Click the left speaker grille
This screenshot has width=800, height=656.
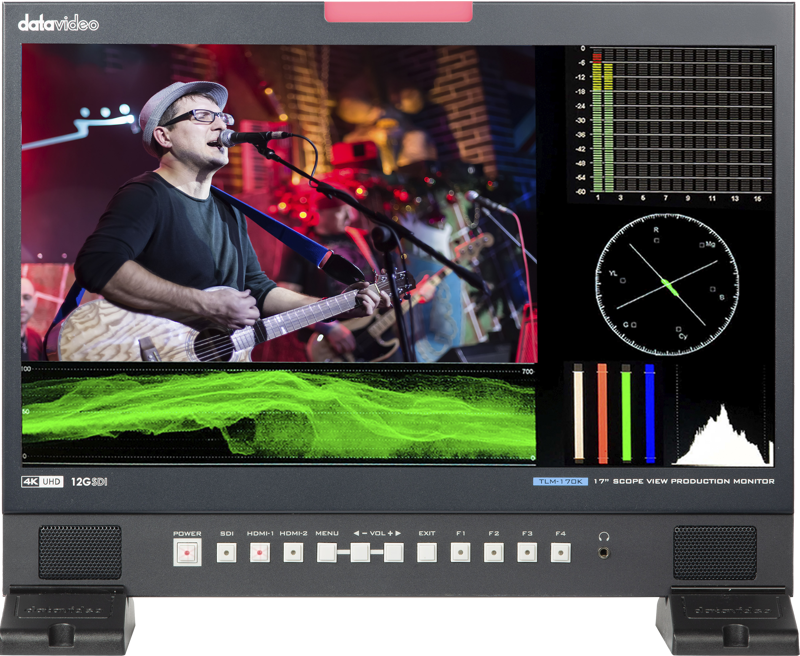click(x=80, y=552)
